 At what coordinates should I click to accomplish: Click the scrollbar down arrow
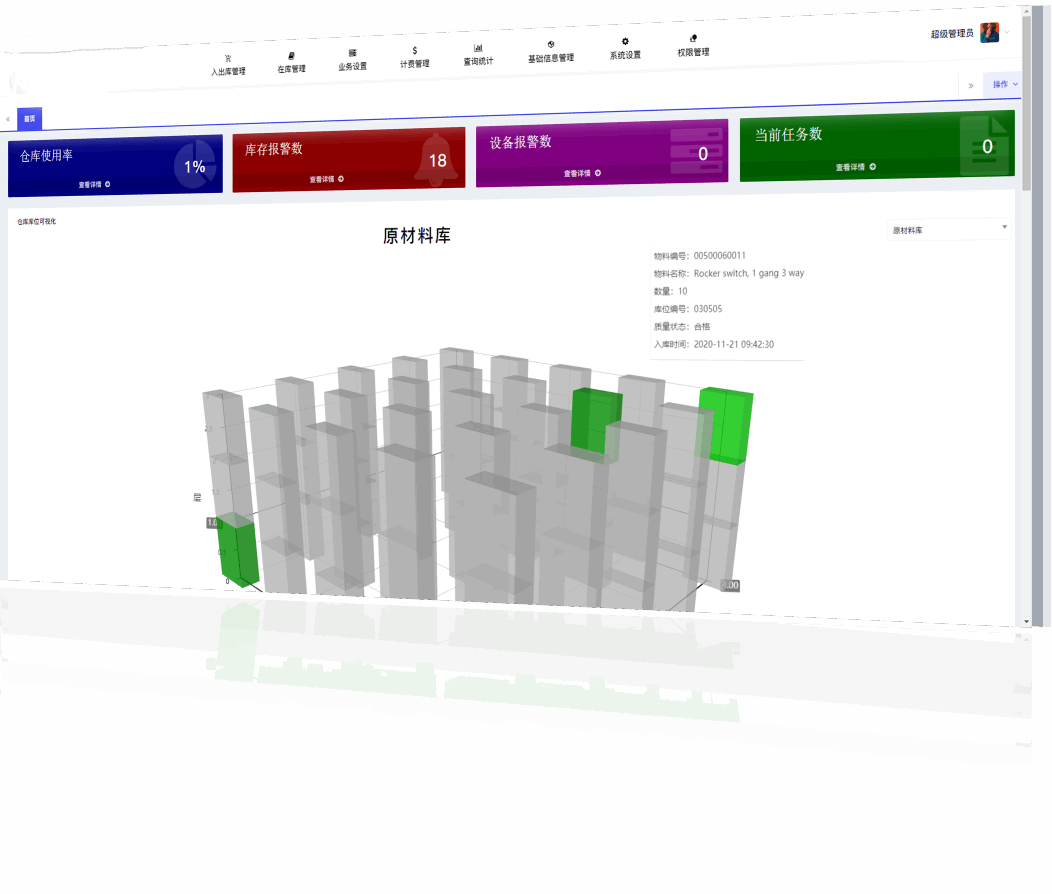(1027, 621)
